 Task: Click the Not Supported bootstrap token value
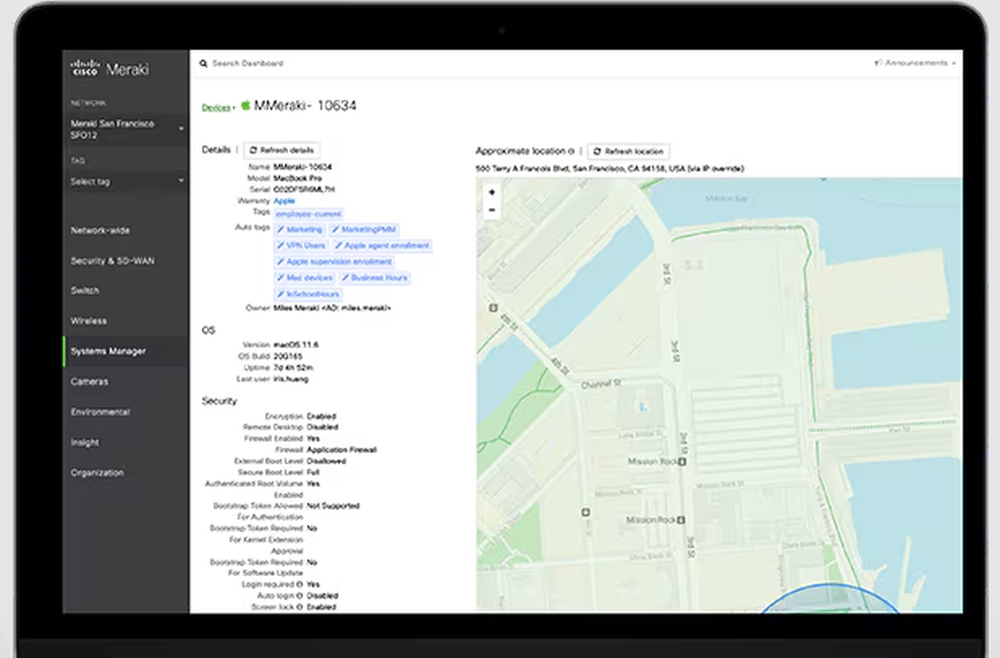tap(333, 506)
